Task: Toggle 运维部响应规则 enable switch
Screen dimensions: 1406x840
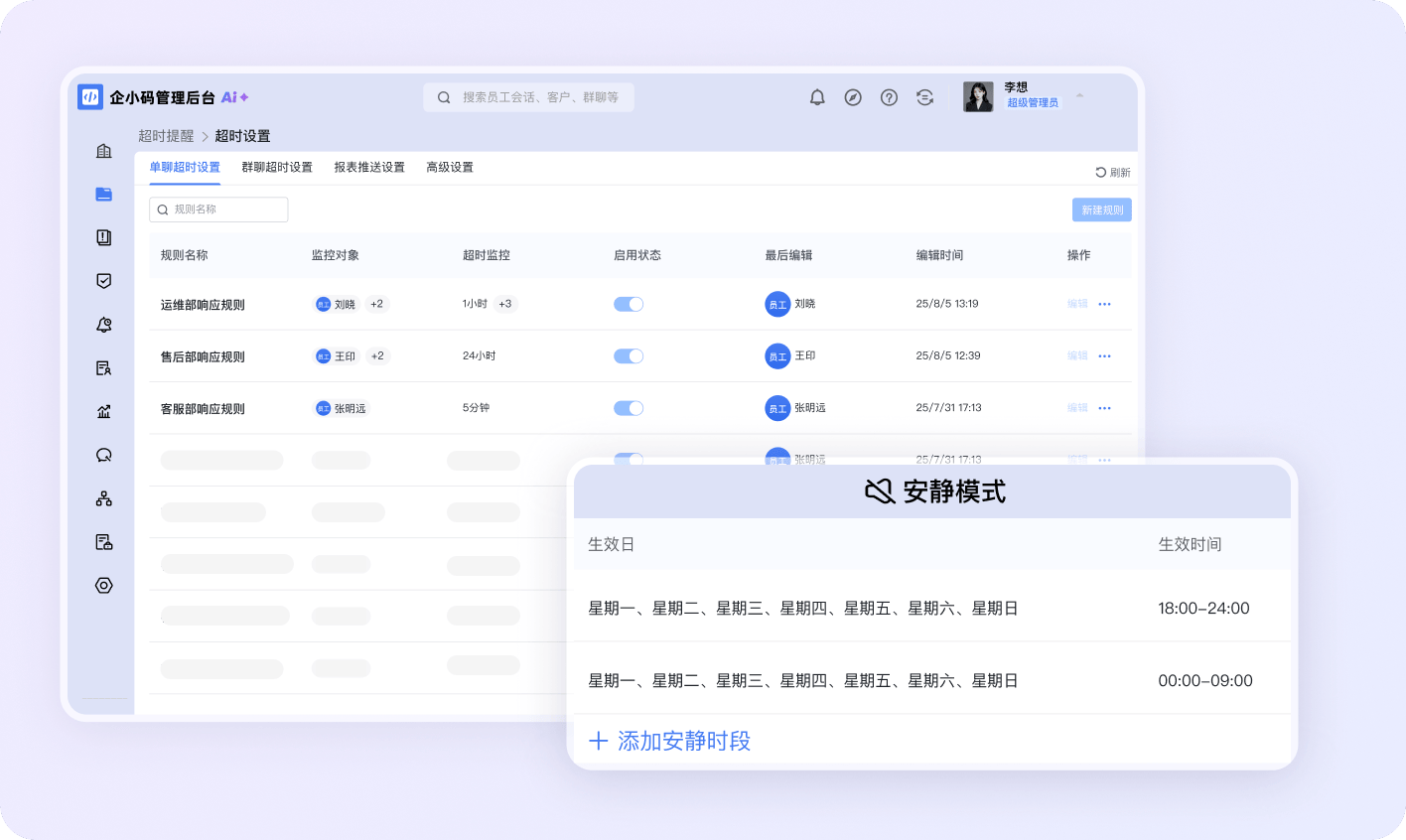Action: click(x=629, y=304)
